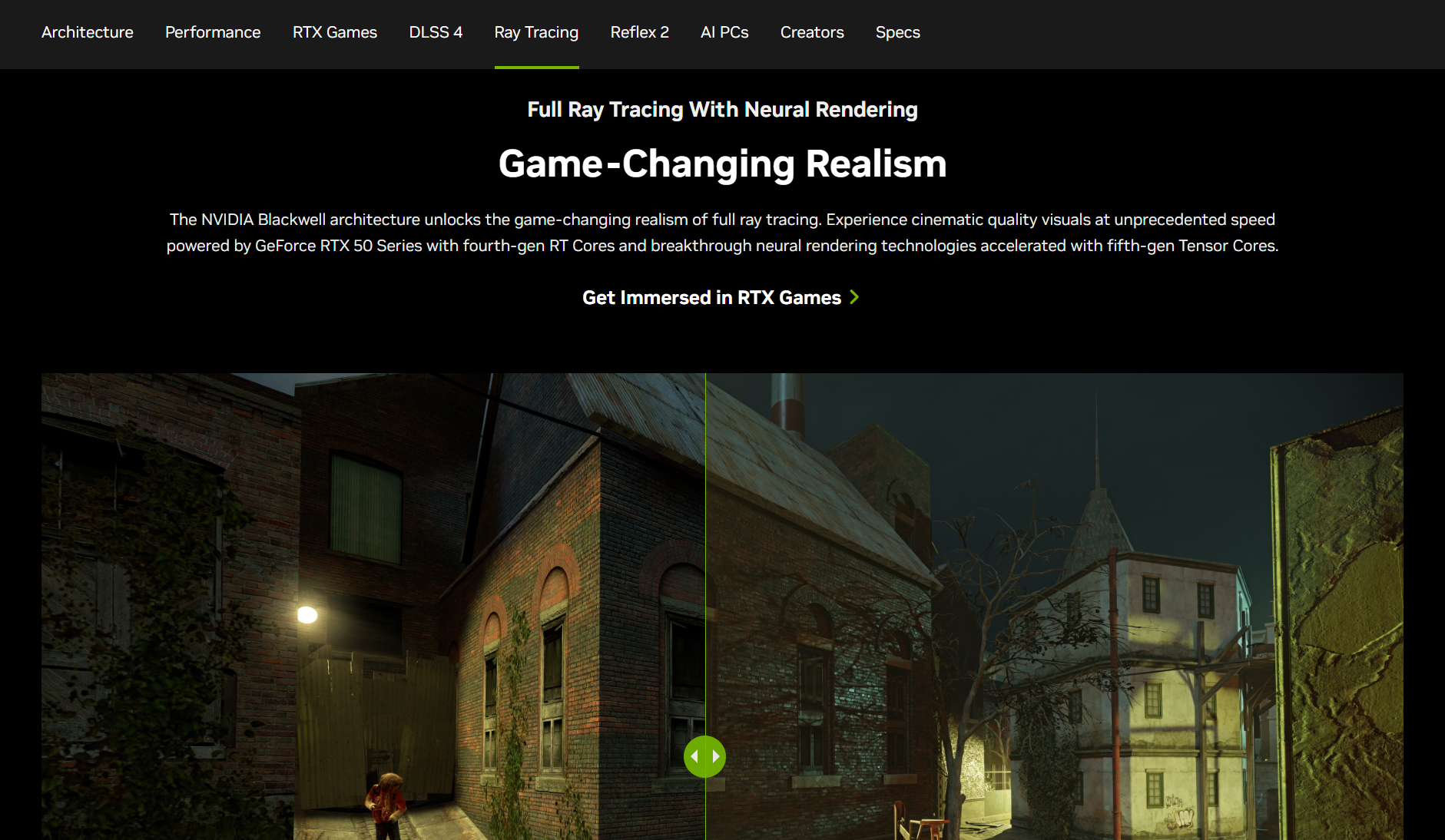Image resolution: width=1445 pixels, height=840 pixels.
Task: Click the left arrow on the comparison handle
Action: 694,756
